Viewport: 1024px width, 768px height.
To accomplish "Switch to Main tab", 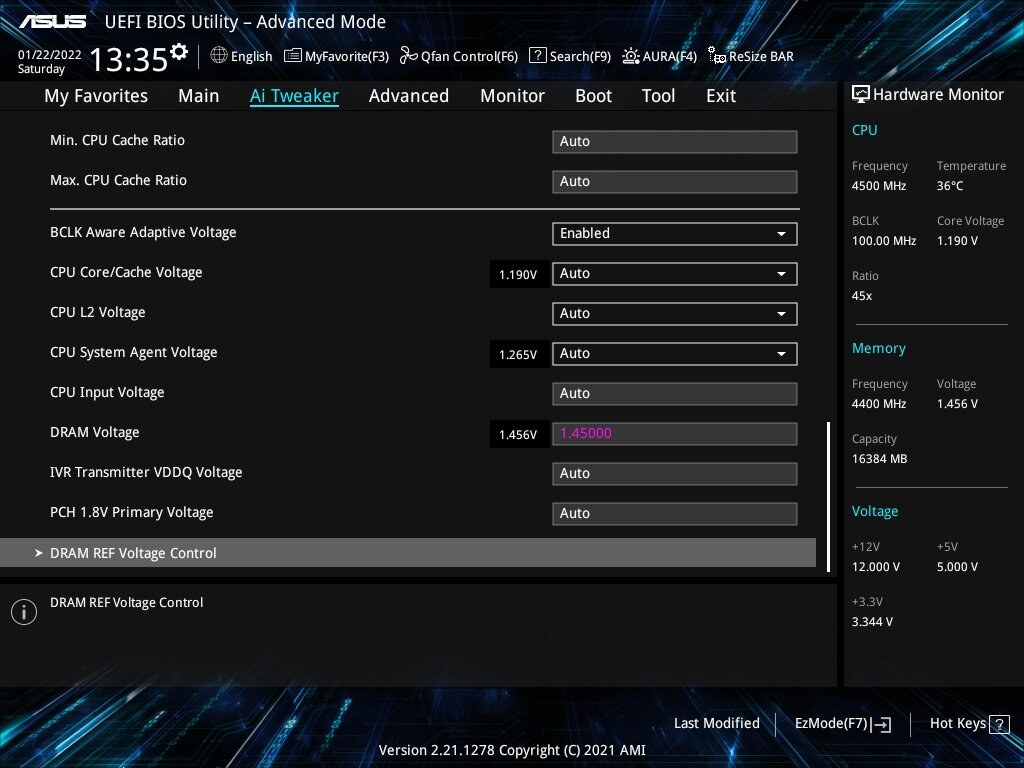I will (x=199, y=96).
